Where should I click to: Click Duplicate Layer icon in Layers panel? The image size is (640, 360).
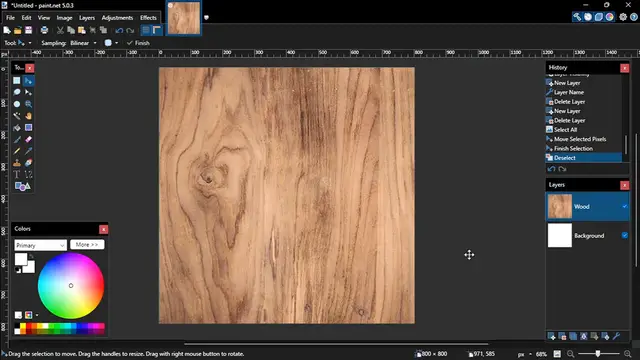[x=573, y=336]
